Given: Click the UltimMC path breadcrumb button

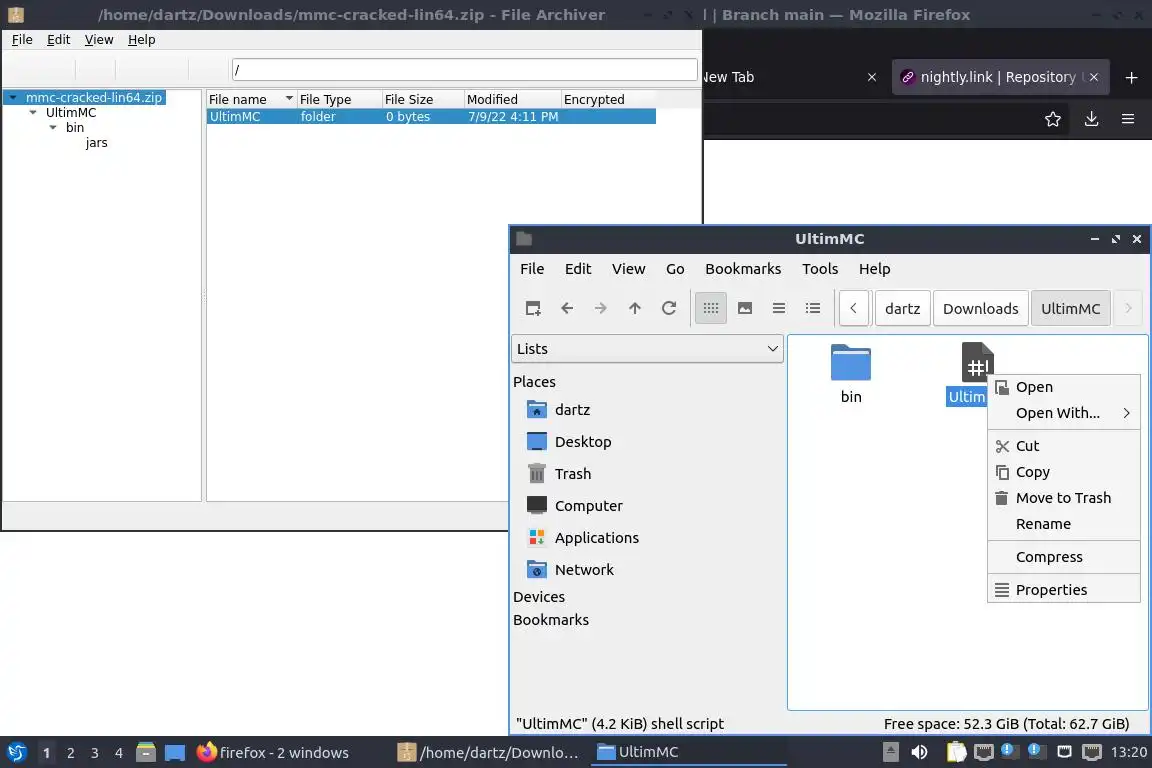Looking at the screenshot, I should point(1070,309).
